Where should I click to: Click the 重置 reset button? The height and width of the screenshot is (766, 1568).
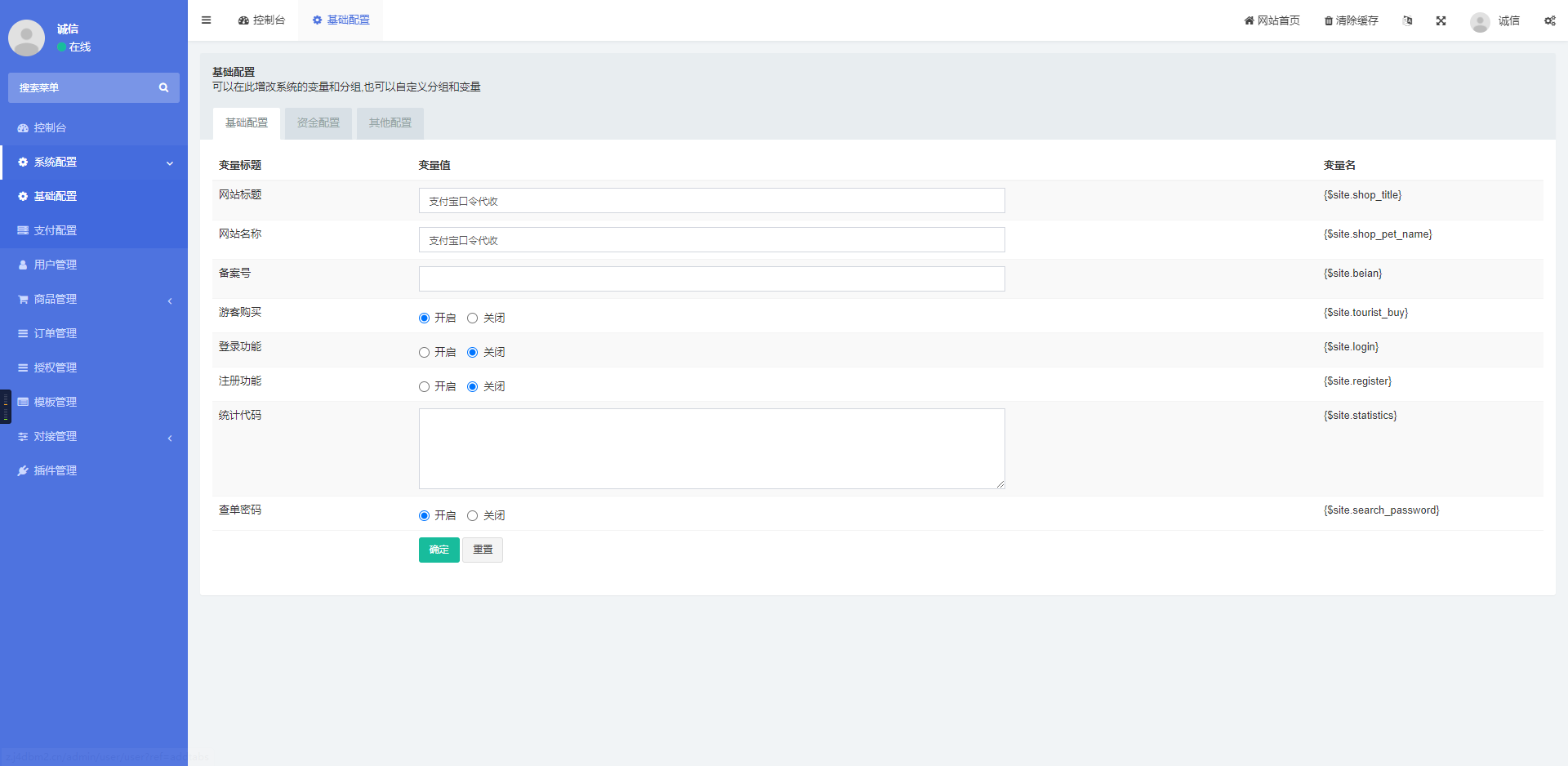click(483, 550)
